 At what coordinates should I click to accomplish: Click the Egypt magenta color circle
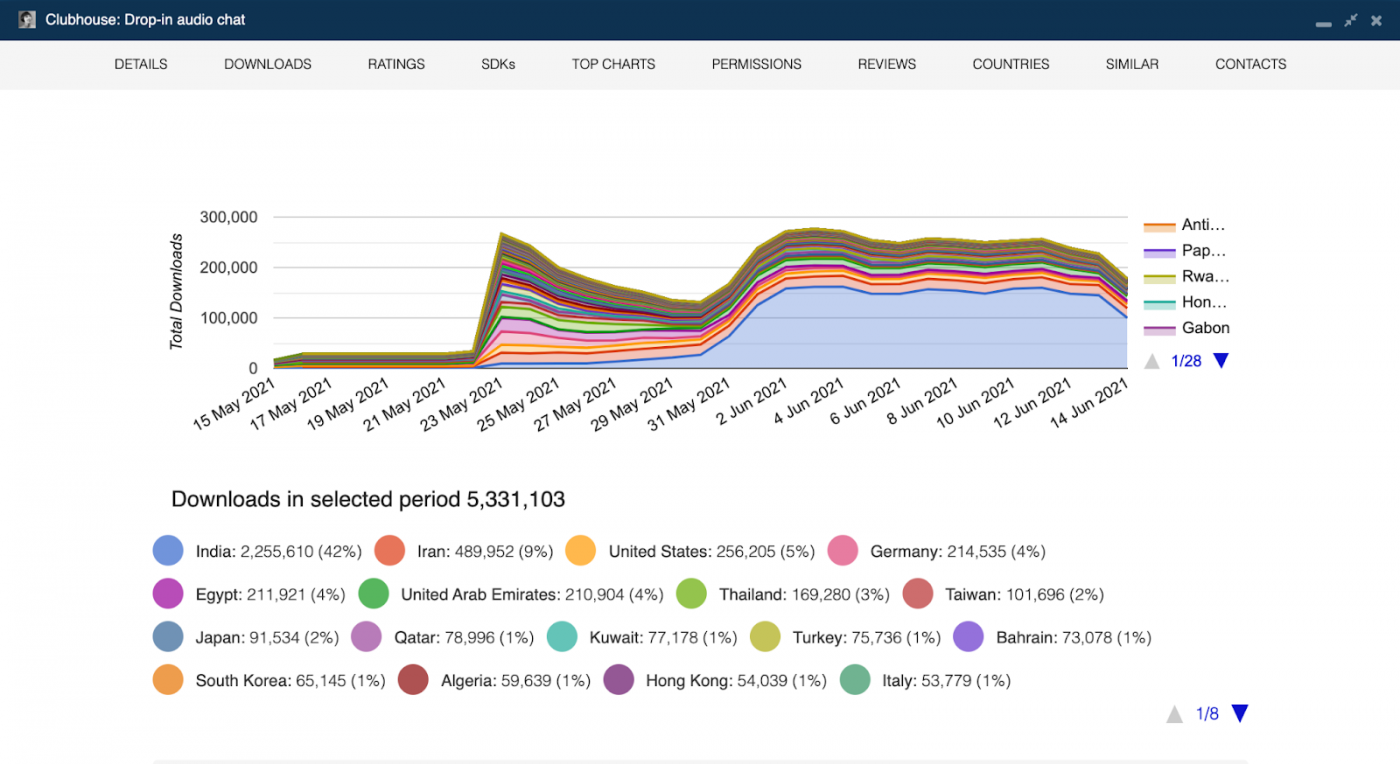tap(168, 594)
